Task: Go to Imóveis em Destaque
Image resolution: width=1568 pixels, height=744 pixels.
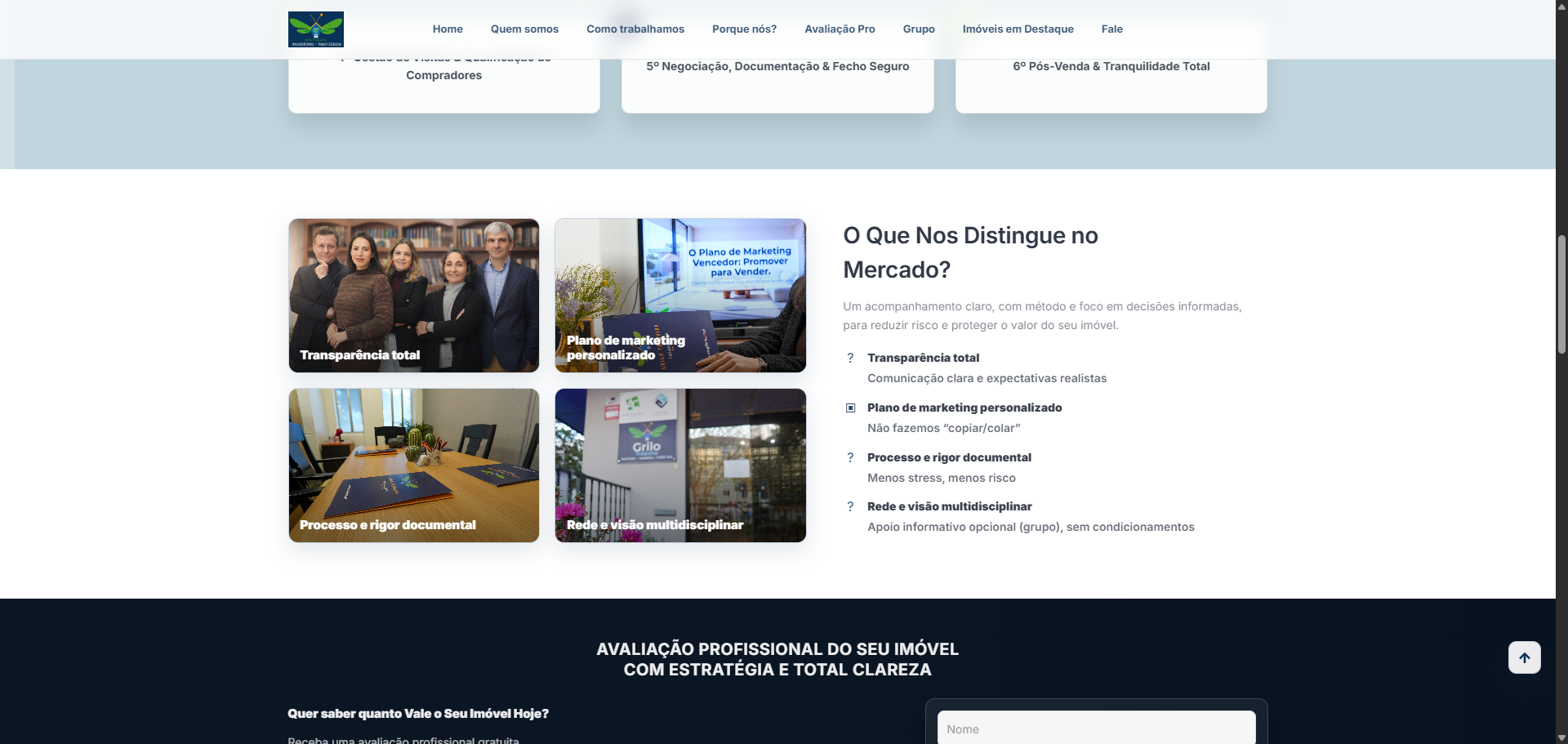Action: pyautogui.click(x=1018, y=29)
